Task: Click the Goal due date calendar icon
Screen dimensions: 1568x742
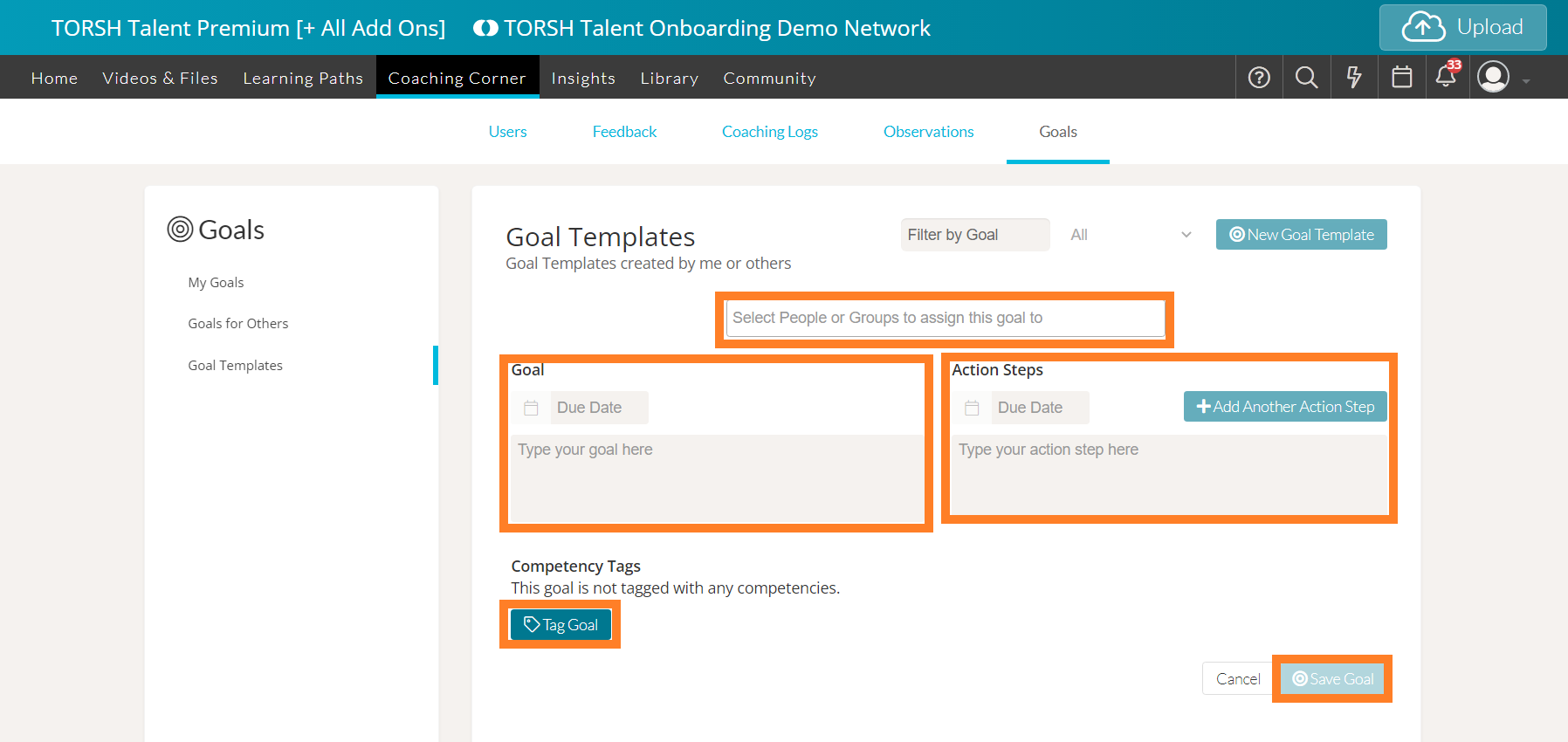Action: [x=531, y=408]
